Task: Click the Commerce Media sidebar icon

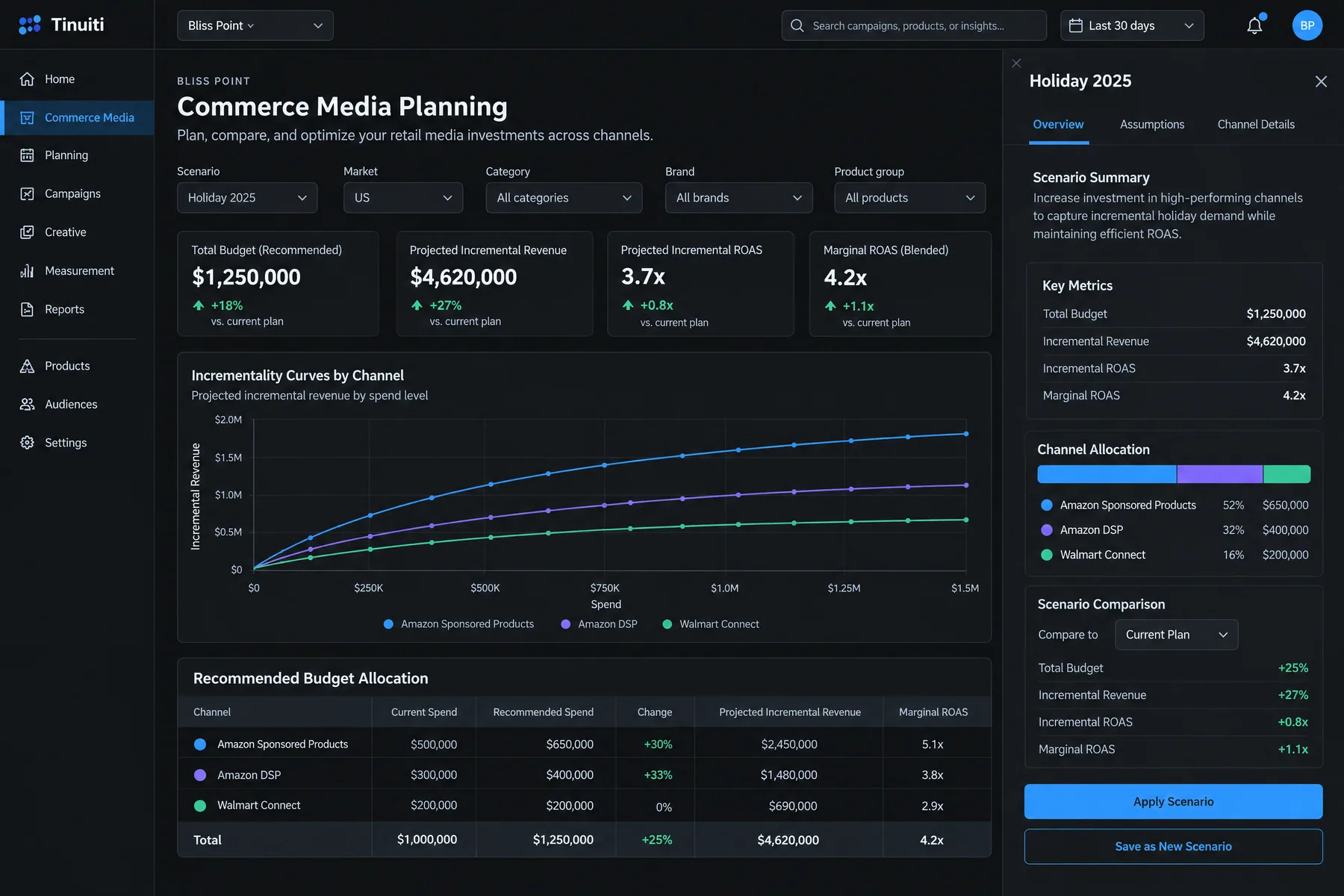Action: coord(27,118)
